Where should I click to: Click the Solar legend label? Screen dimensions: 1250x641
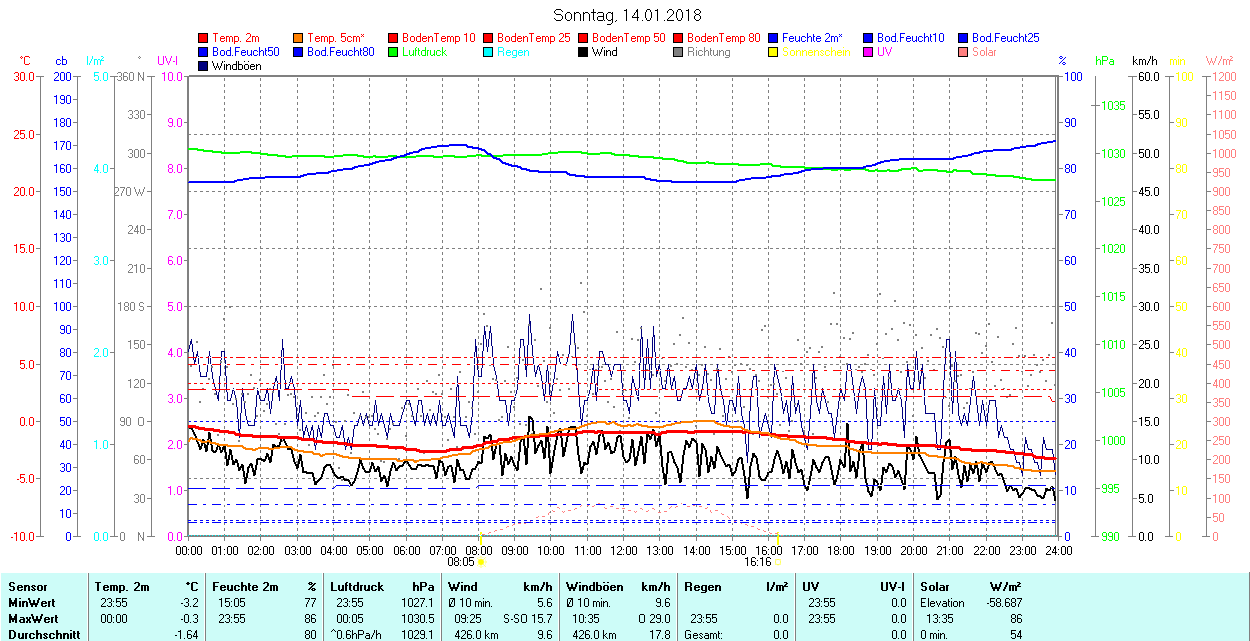(x=984, y=52)
